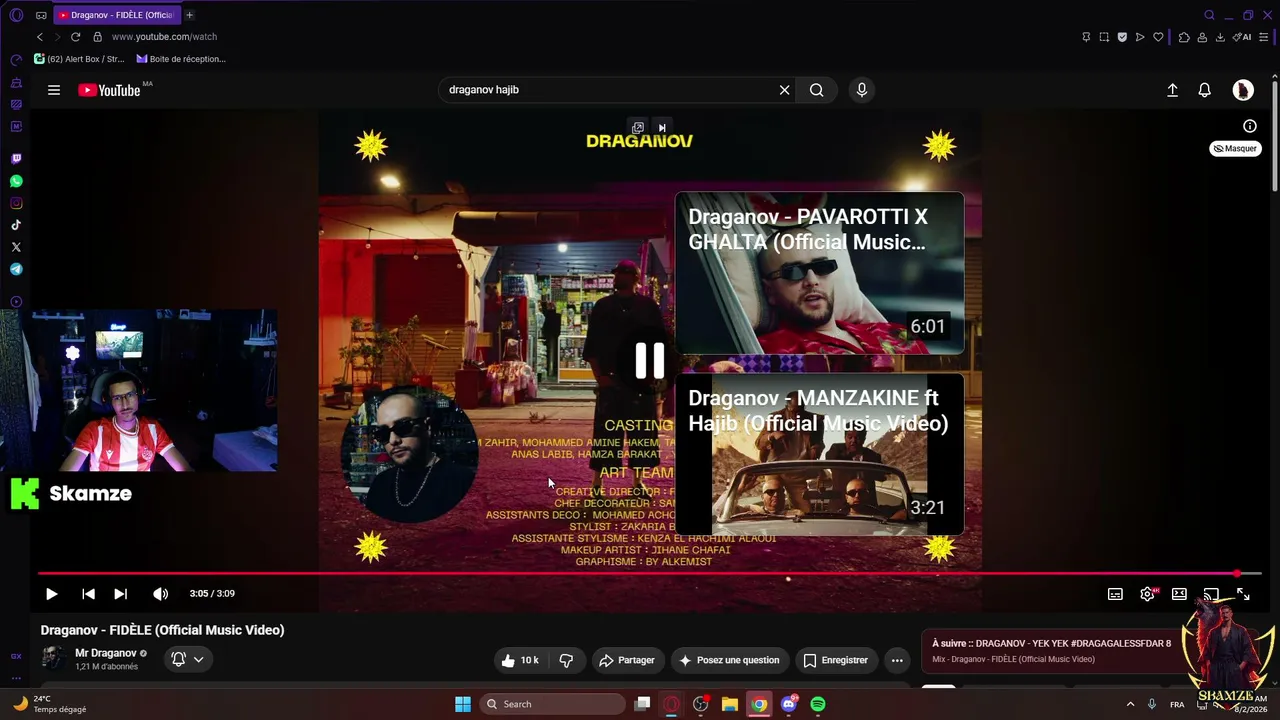Open Twitch in the Opera sidebar
Image resolution: width=1280 pixels, height=720 pixels.
pos(16,159)
